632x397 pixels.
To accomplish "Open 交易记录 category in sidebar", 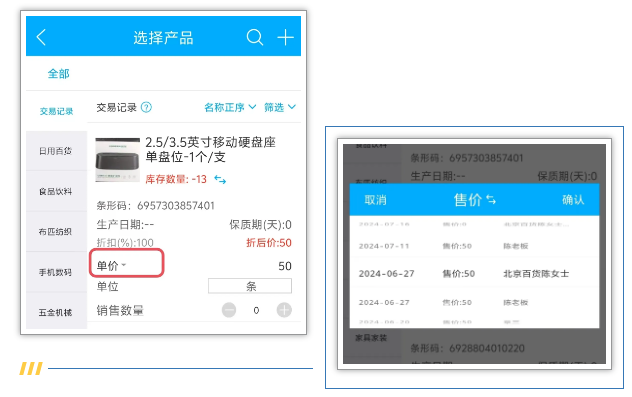I will coord(56,111).
